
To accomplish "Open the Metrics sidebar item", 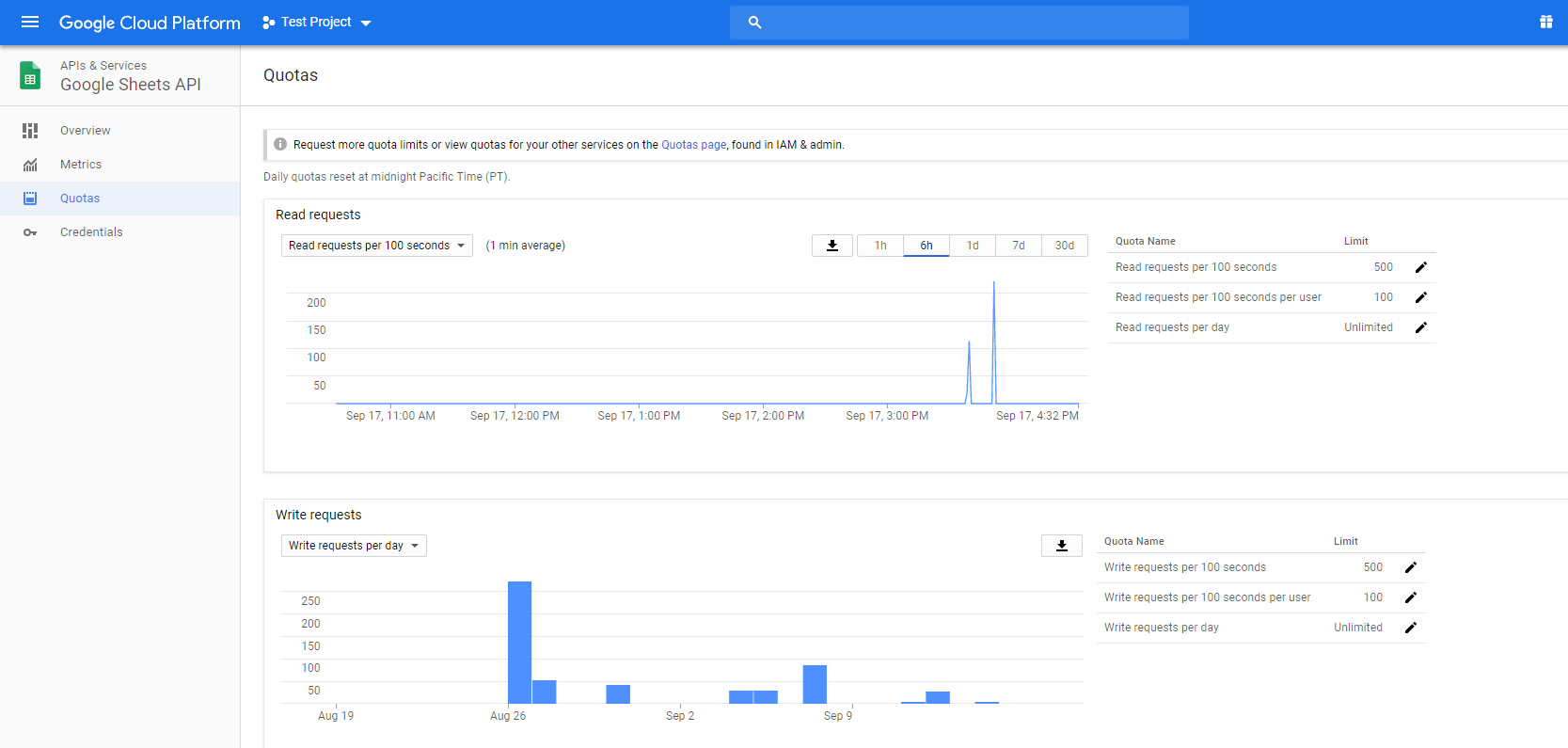I will (81, 165).
